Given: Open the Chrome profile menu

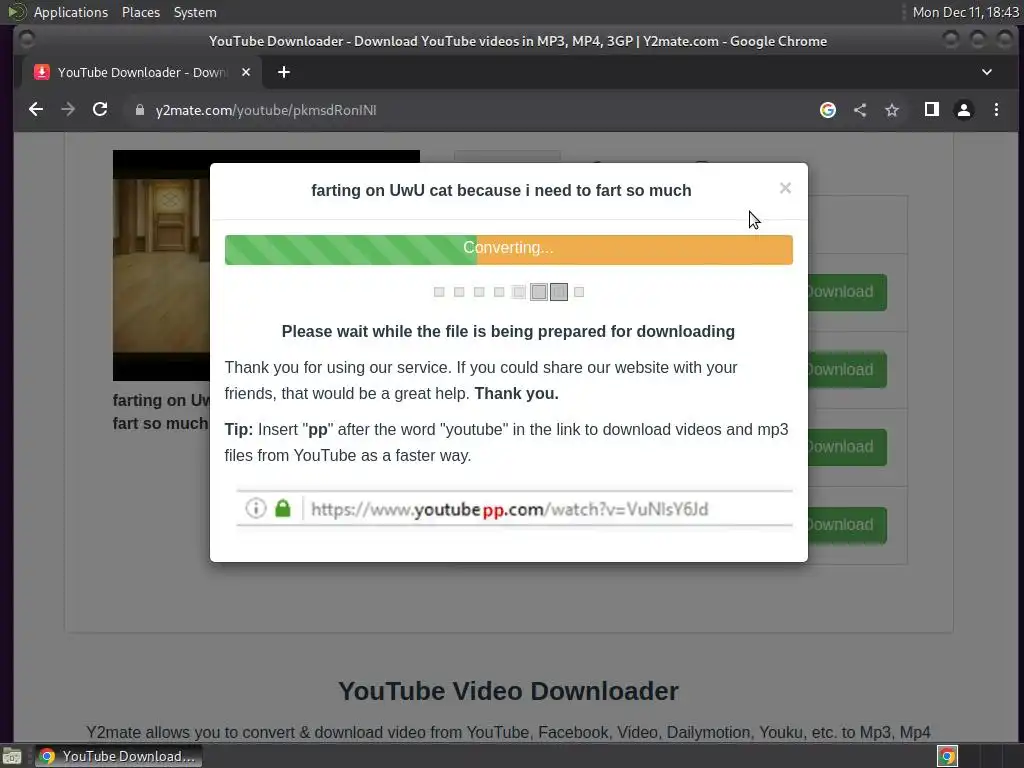Looking at the screenshot, I should point(963,110).
